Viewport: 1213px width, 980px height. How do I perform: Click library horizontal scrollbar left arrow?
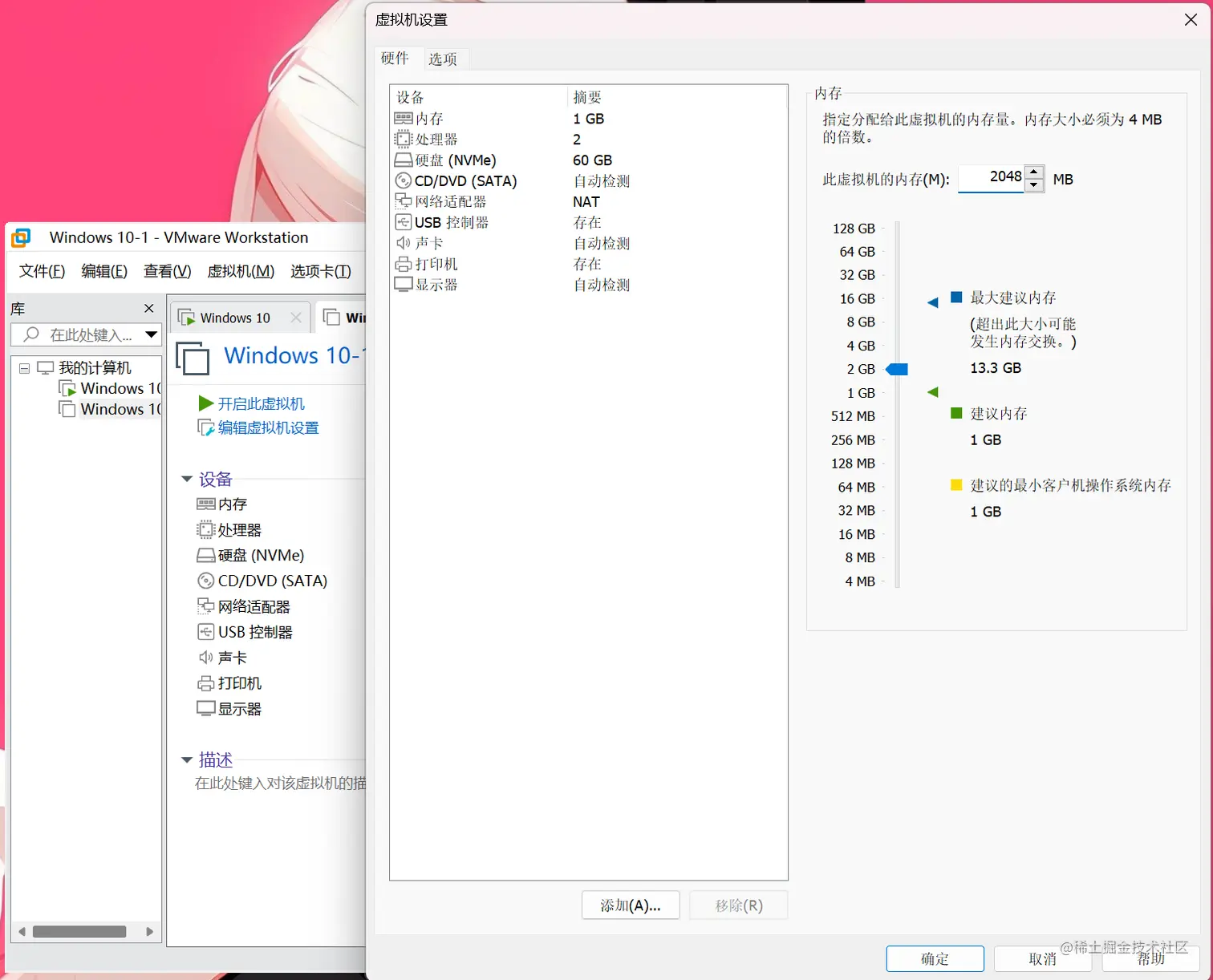click(x=22, y=932)
